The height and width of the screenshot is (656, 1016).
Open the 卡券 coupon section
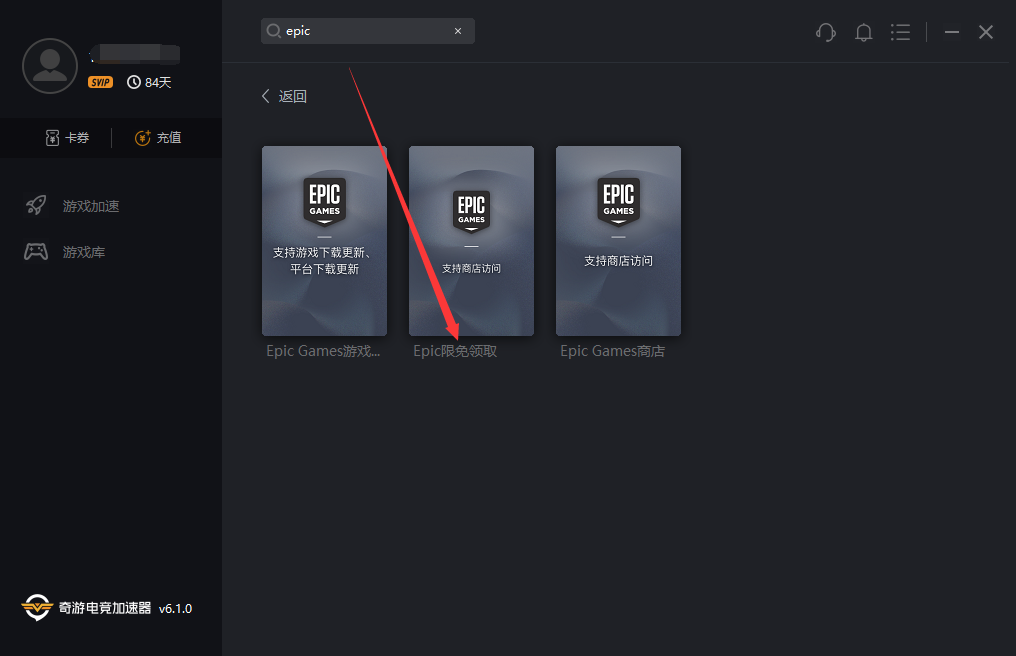point(67,138)
